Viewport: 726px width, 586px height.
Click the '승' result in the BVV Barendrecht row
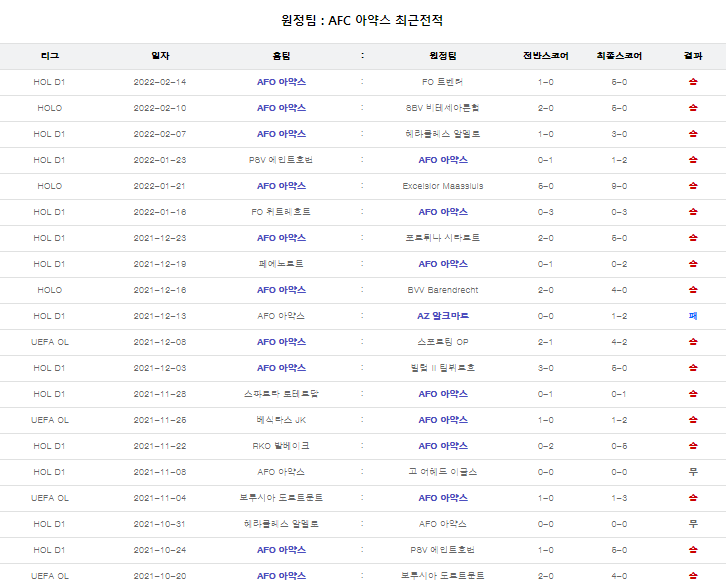[x=693, y=290]
